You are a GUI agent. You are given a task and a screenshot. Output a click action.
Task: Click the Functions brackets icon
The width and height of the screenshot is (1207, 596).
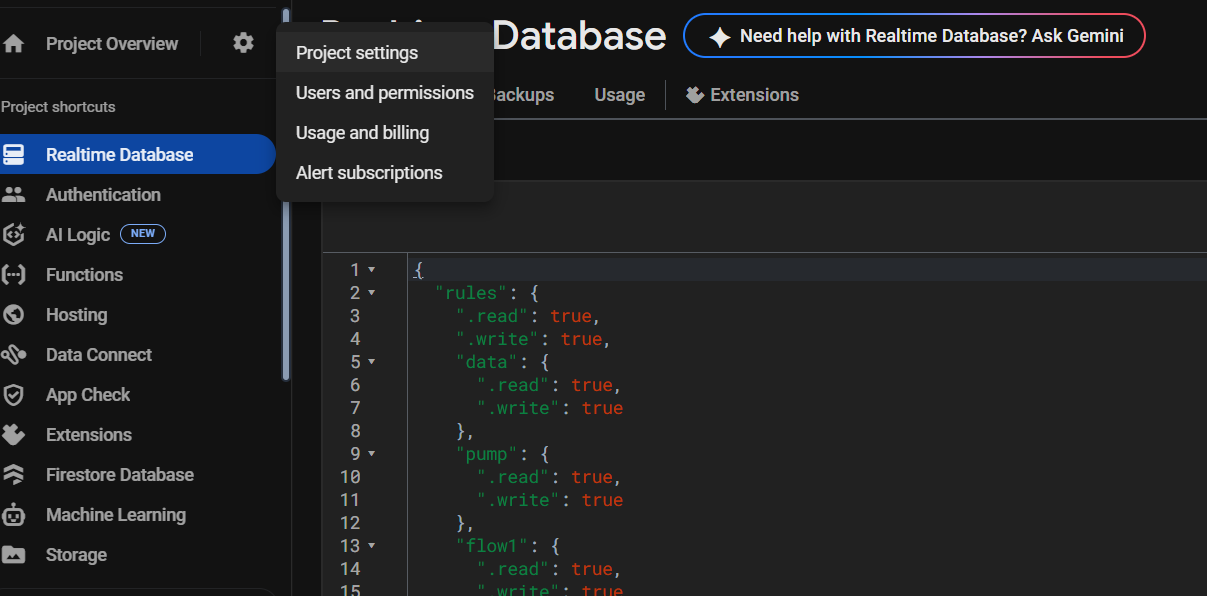[13, 275]
